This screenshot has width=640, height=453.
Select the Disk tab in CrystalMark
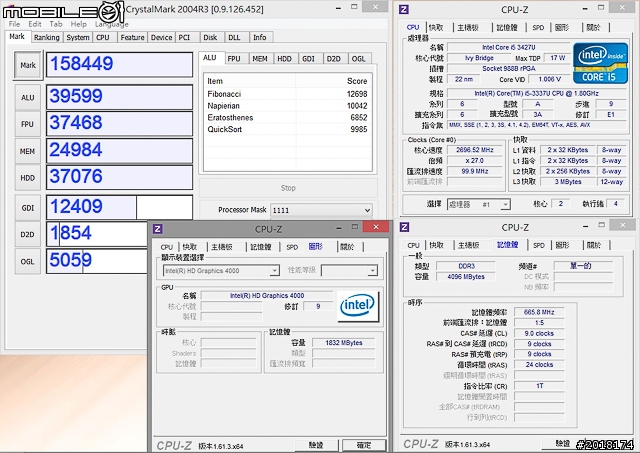pos(210,38)
